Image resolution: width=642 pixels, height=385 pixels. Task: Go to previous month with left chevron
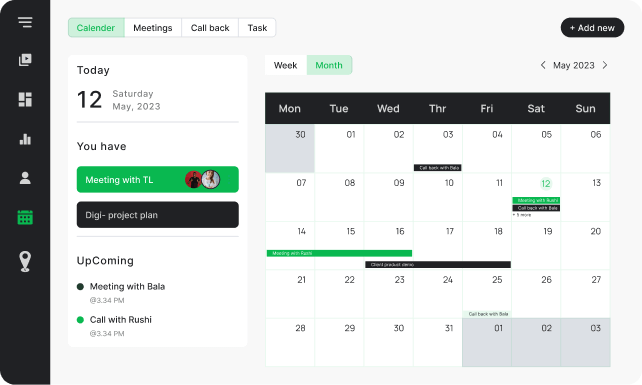click(543, 65)
